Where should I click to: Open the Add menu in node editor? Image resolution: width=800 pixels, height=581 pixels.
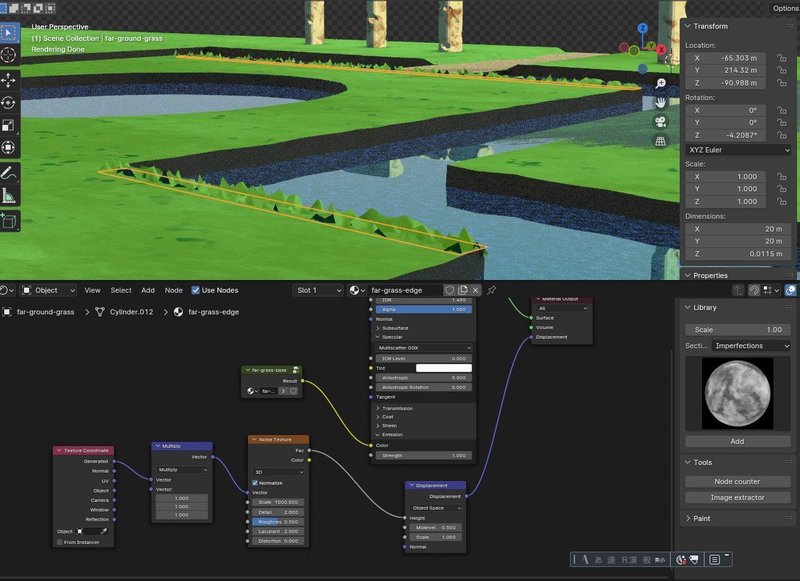click(148, 290)
